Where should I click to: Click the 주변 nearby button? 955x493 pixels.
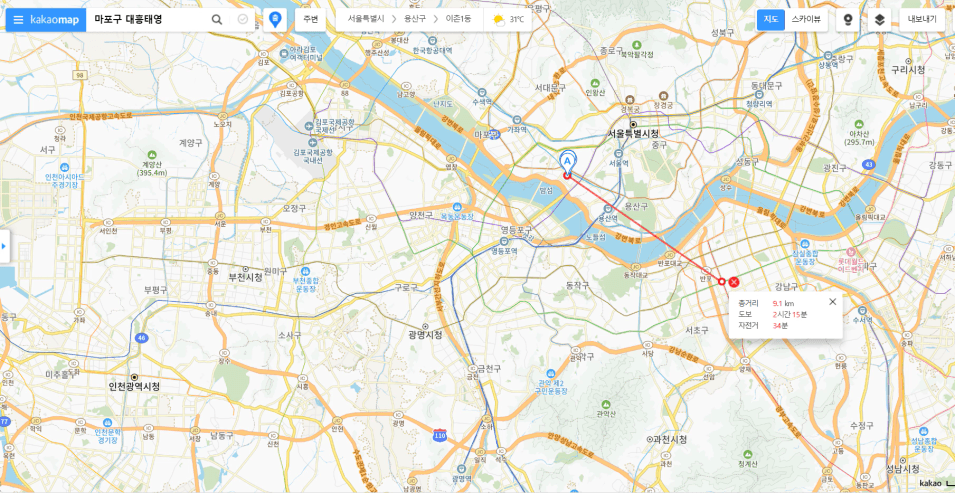click(x=311, y=20)
